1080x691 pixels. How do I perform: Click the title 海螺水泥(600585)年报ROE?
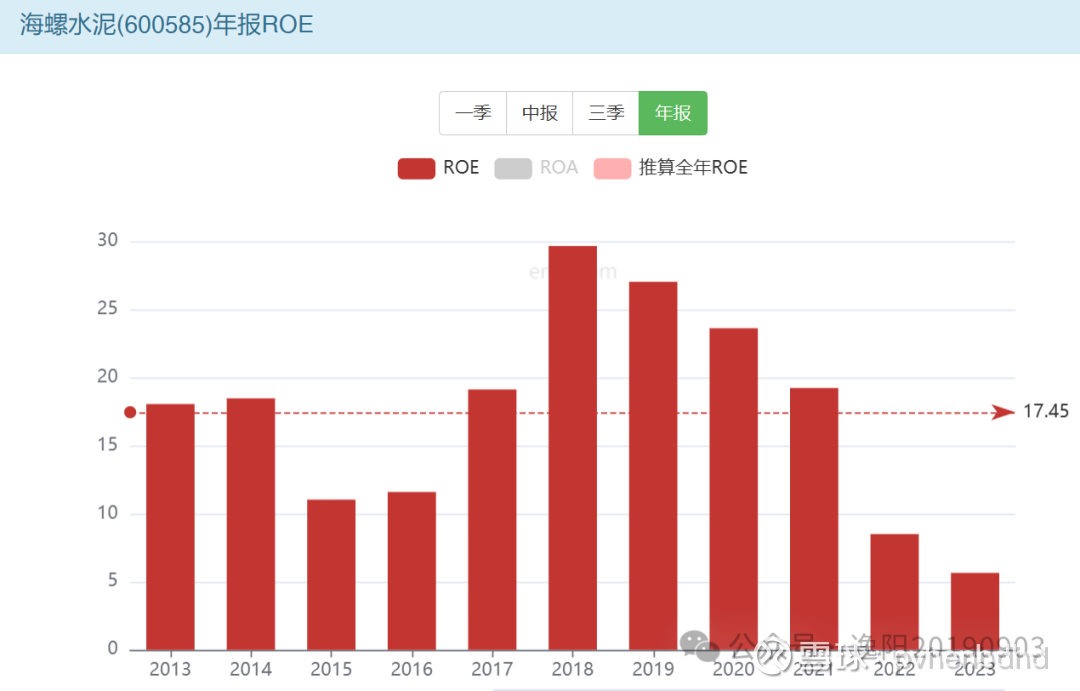tap(167, 25)
